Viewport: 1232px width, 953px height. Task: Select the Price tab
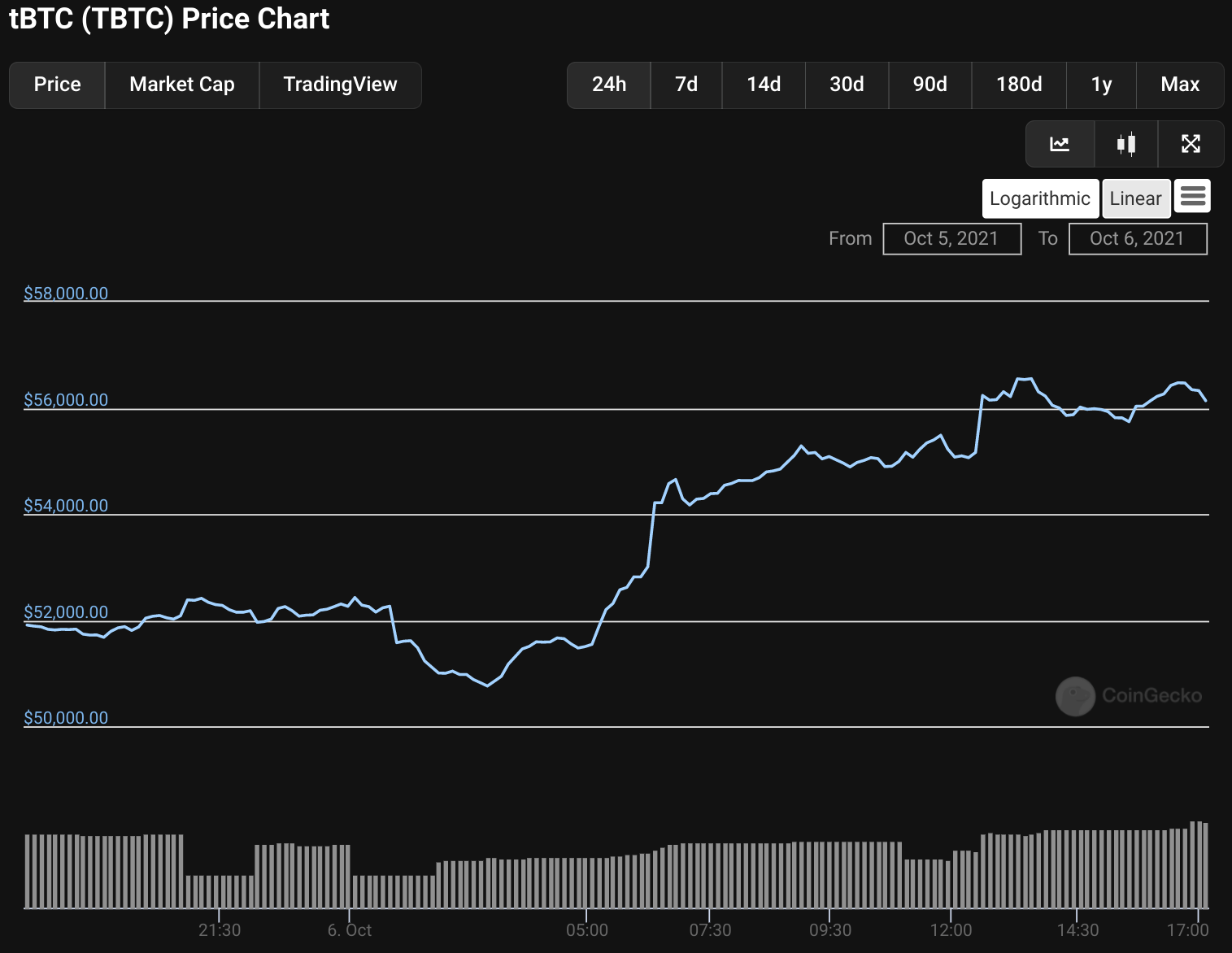point(57,85)
